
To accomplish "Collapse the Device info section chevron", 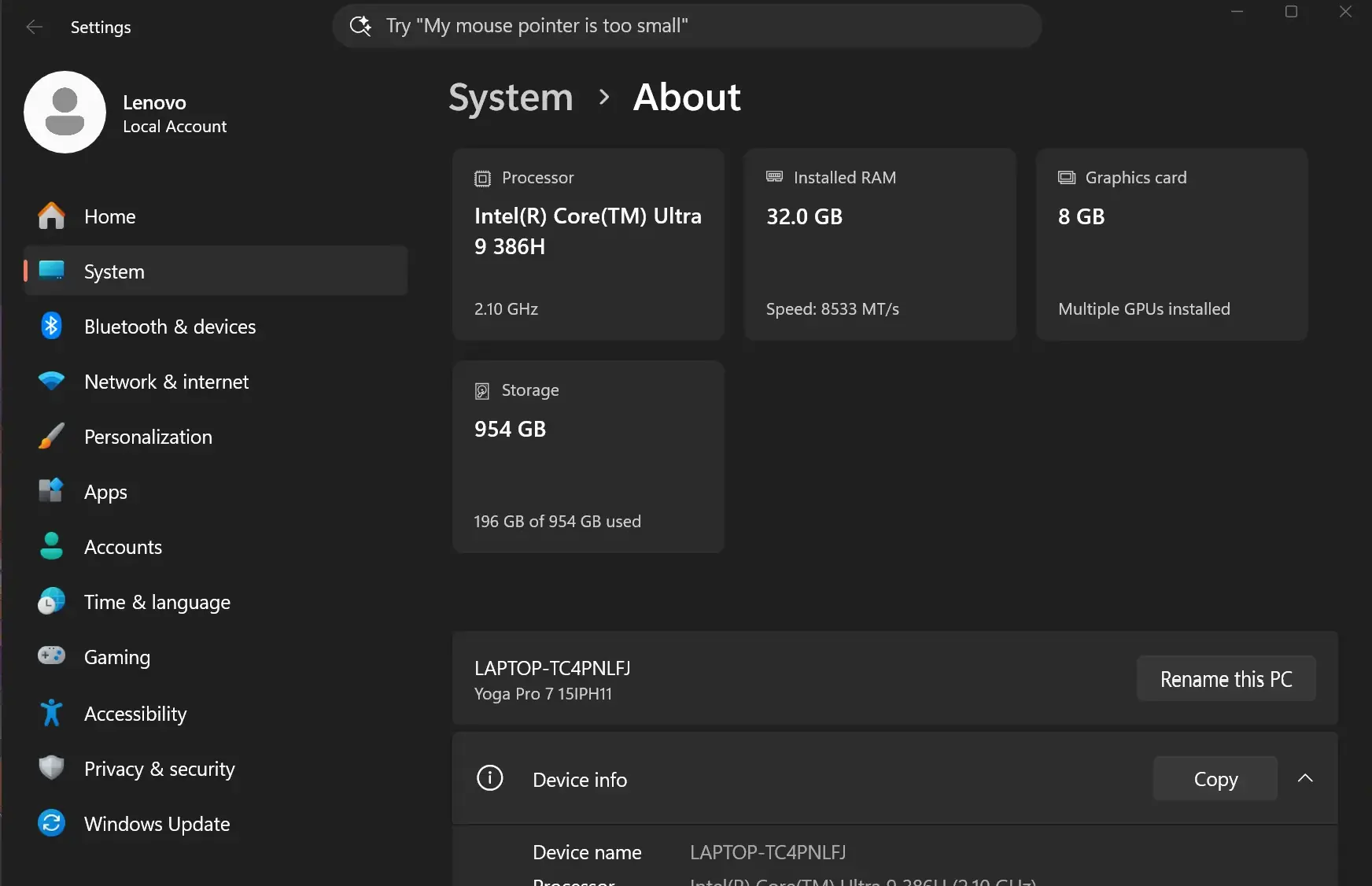I will (1305, 778).
